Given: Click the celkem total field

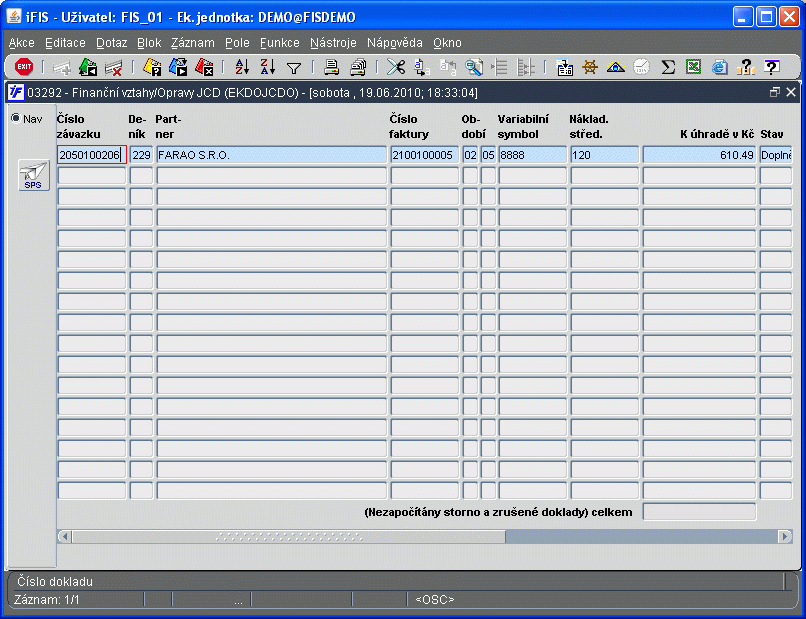Looking at the screenshot, I should 700,512.
